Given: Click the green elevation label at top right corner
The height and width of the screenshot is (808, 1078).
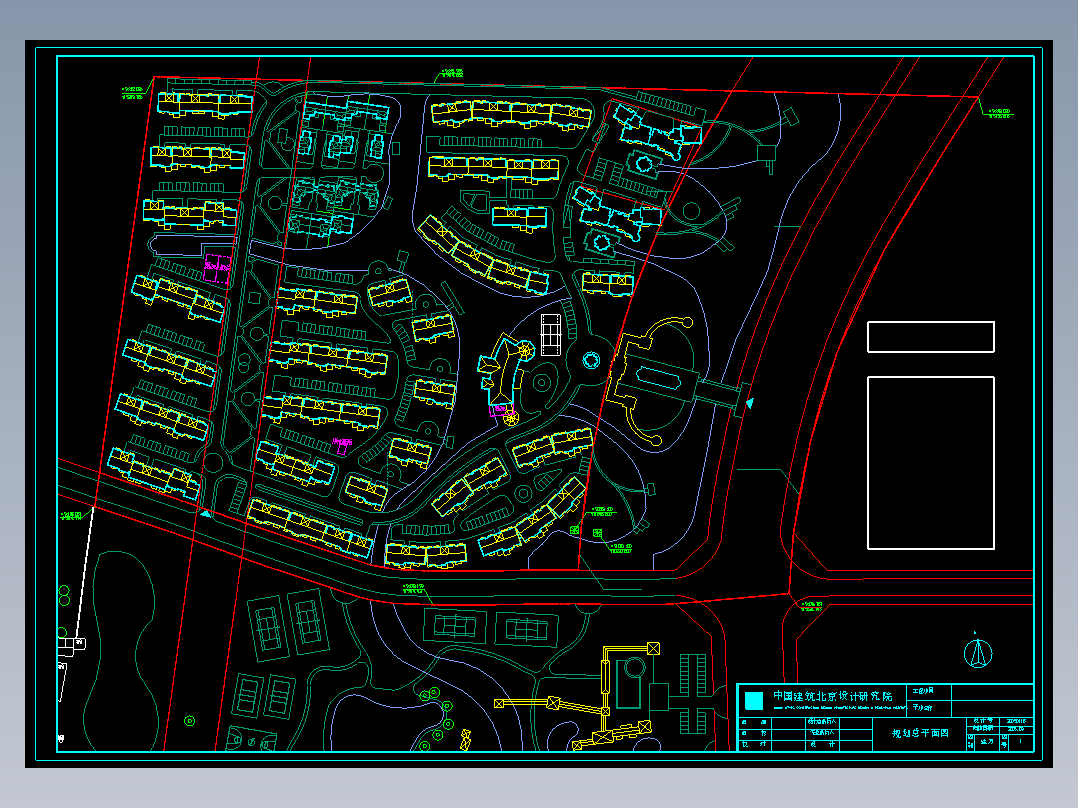Looking at the screenshot, I should click(x=999, y=113).
